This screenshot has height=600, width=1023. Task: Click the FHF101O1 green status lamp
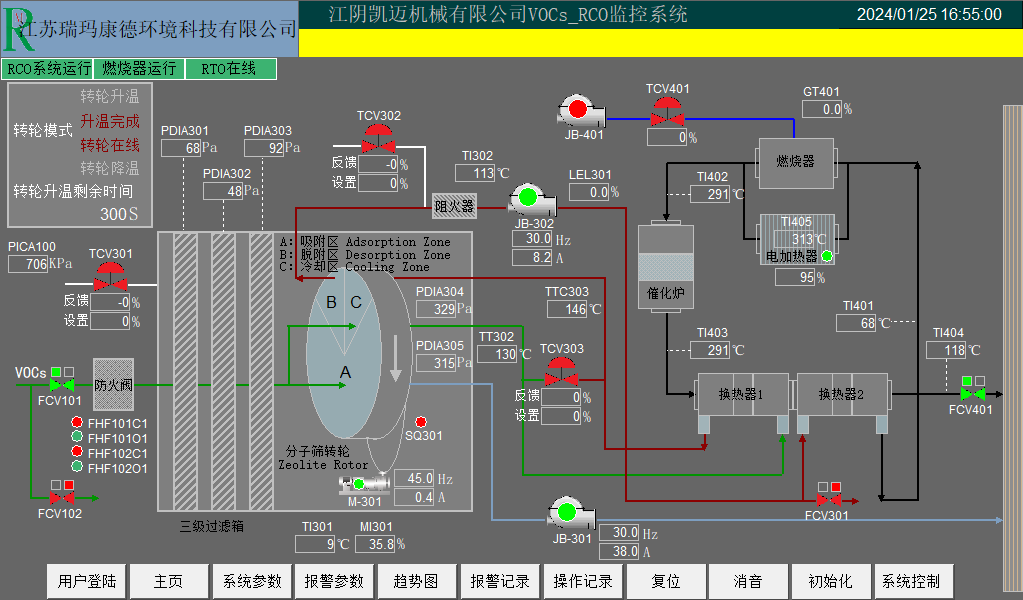pos(77,436)
